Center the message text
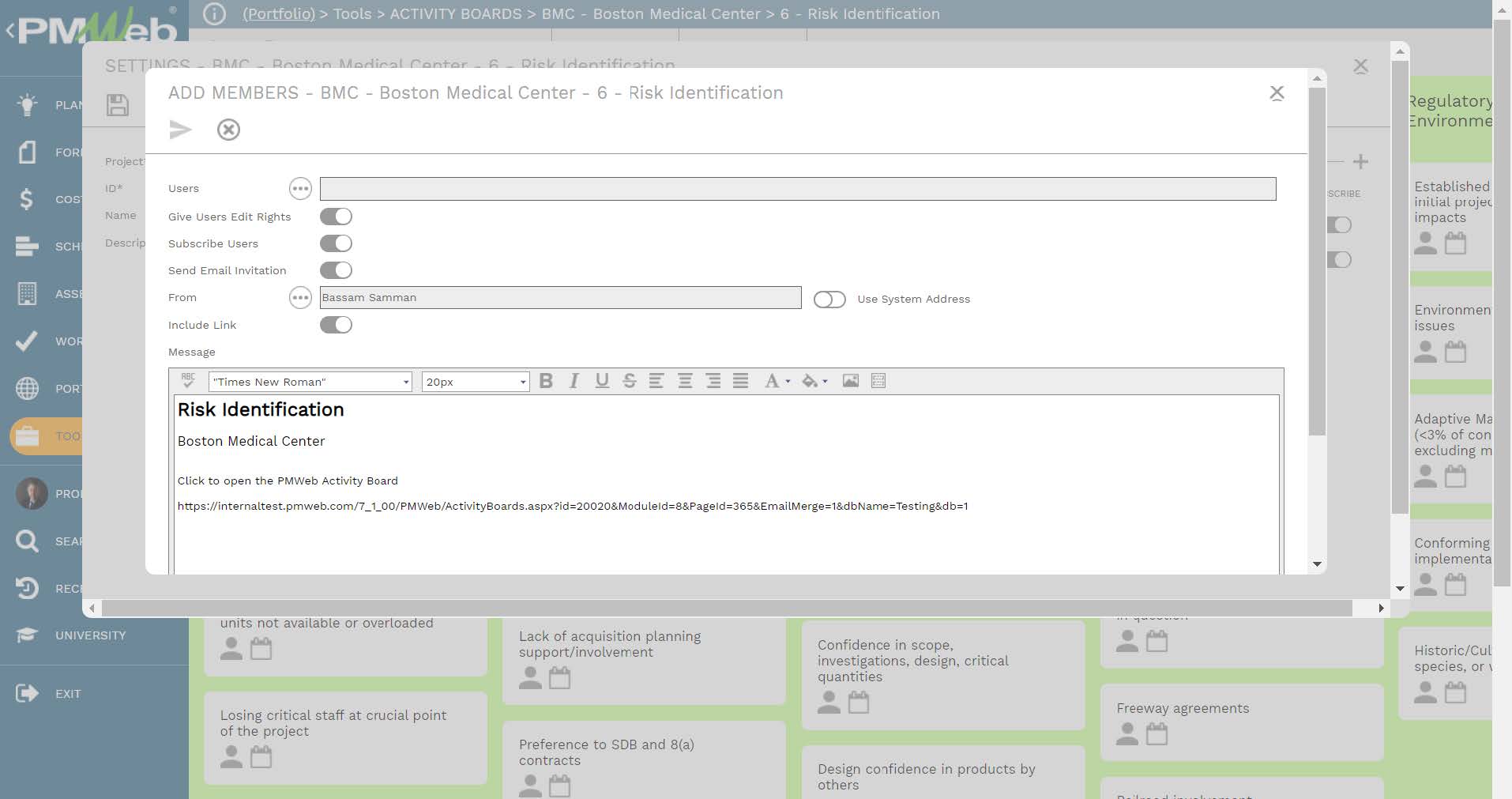Viewport: 1512px width, 799px height. pos(685,381)
